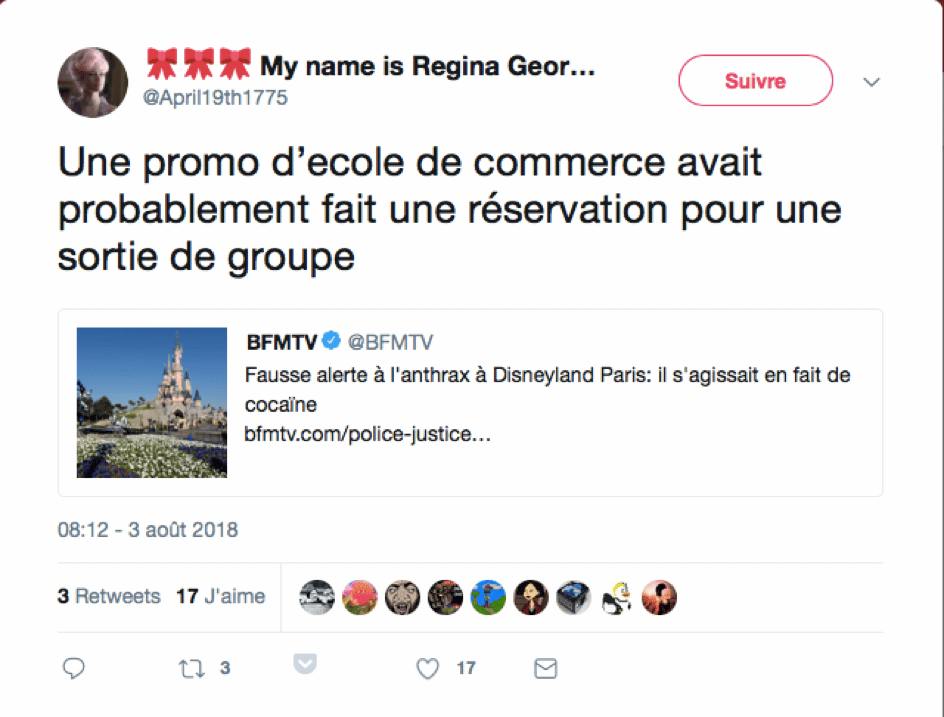The height and width of the screenshot is (717, 944).
Task: Follow the account with the Suivre button
Action: (756, 81)
